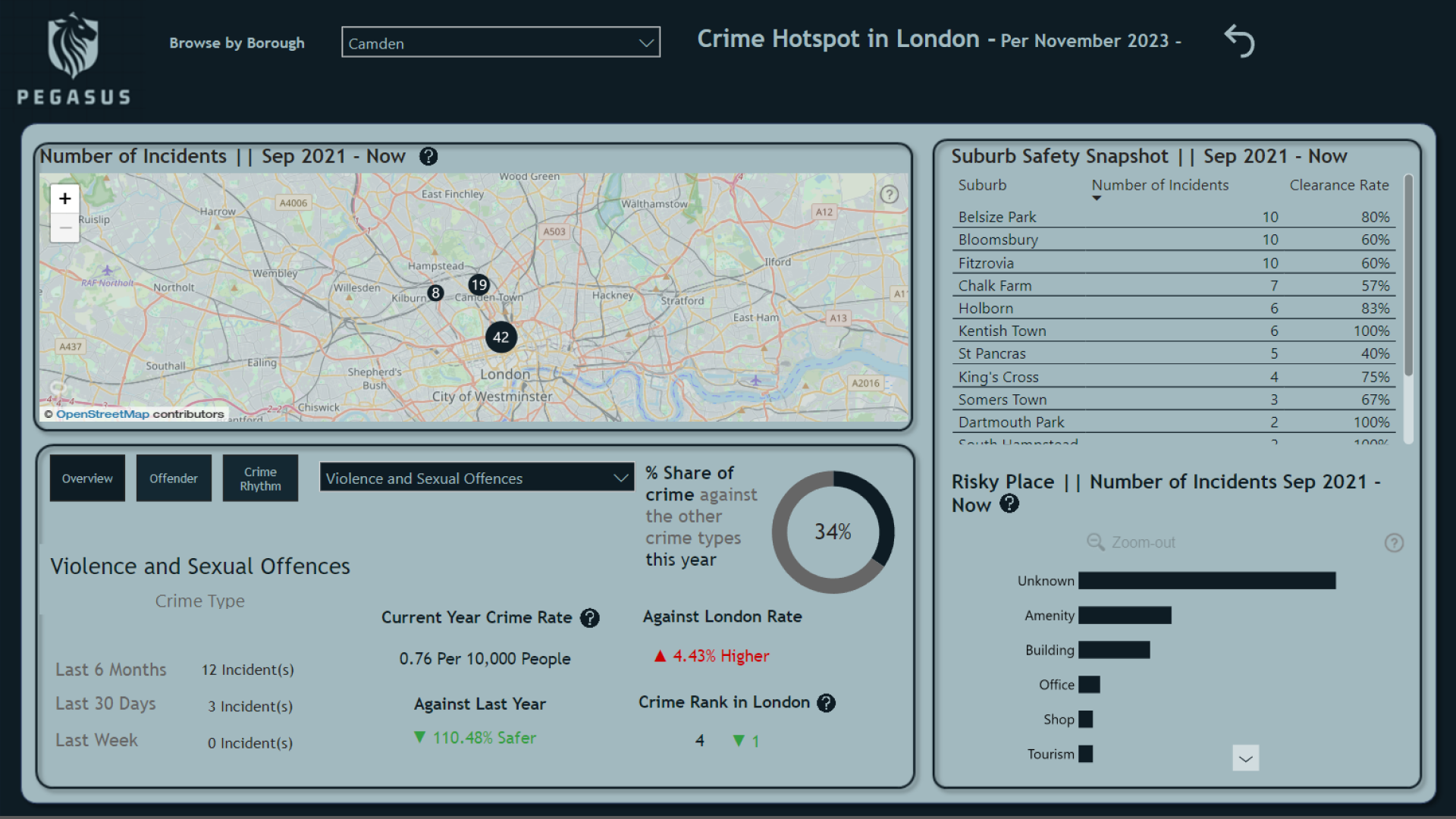The width and height of the screenshot is (1456, 819).
Task: Zoom in on the map
Action: pos(65,199)
